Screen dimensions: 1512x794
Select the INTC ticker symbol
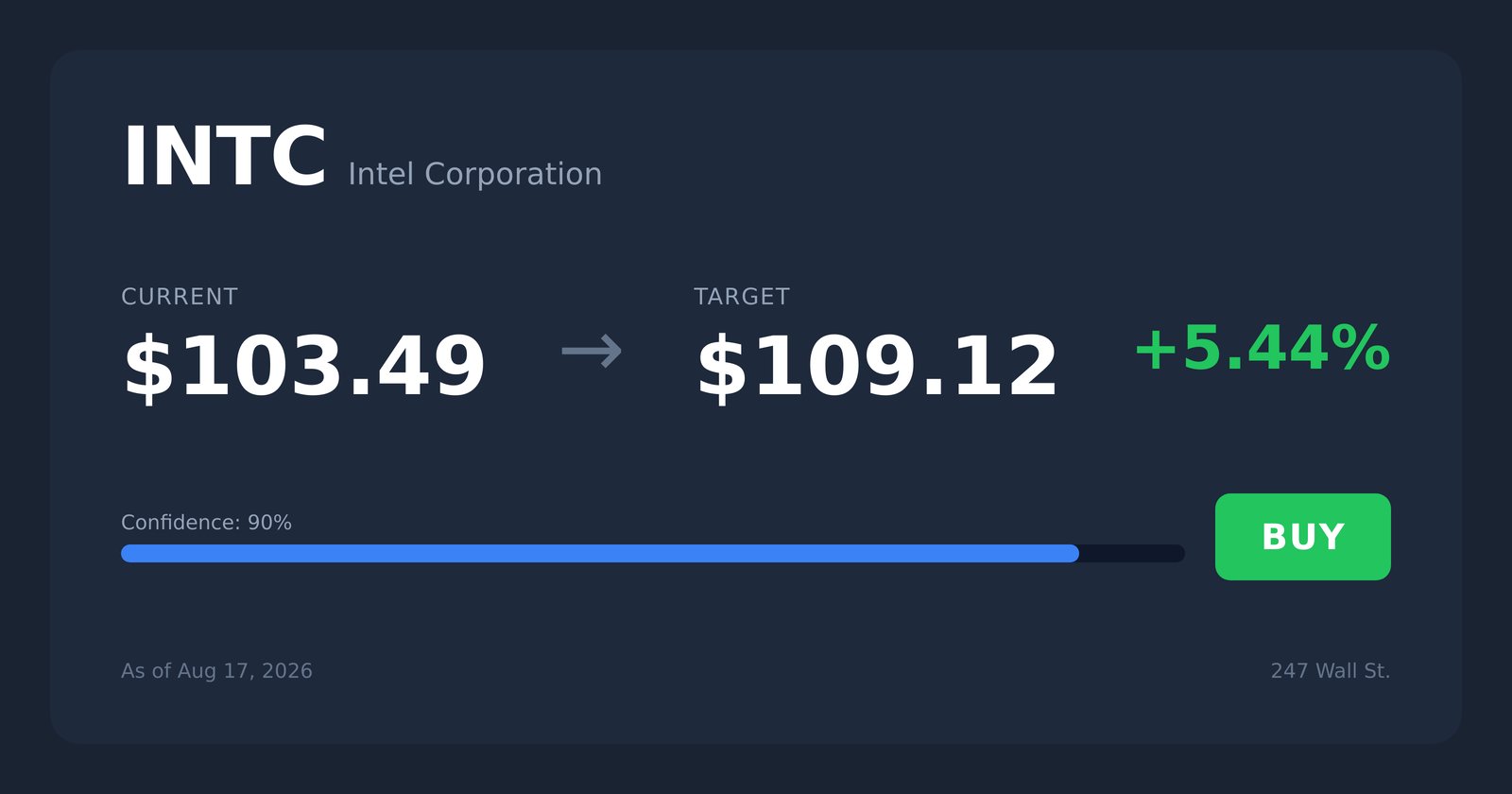225,157
